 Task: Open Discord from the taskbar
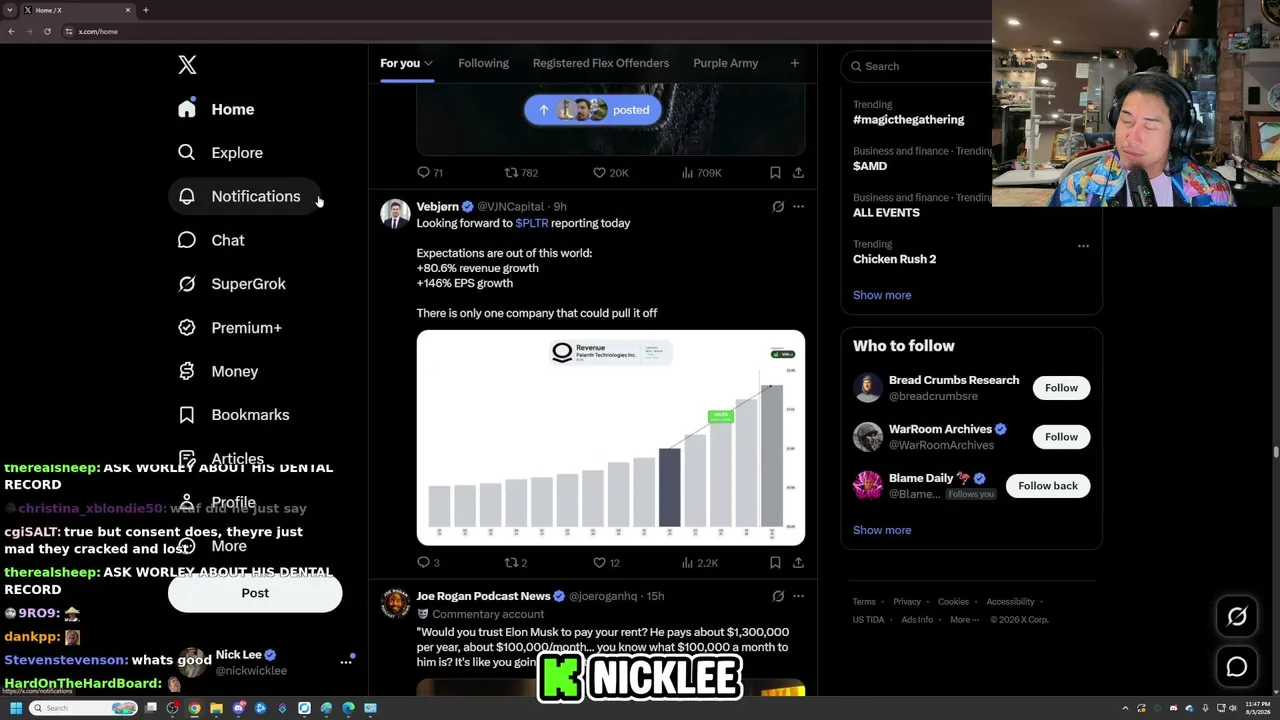(239, 708)
